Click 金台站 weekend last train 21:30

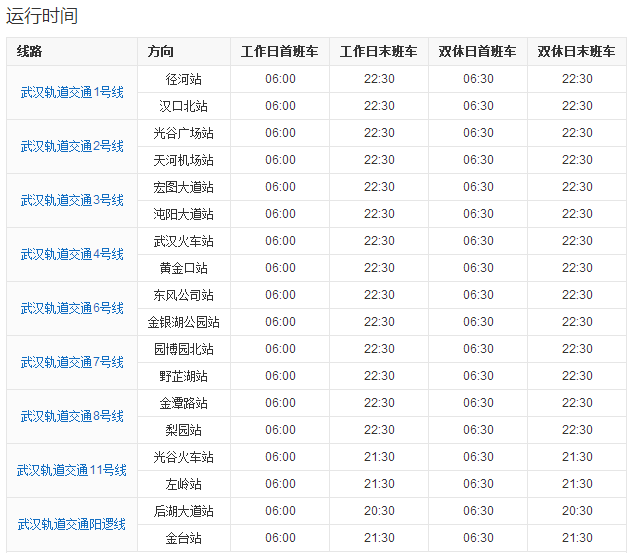(x=577, y=538)
